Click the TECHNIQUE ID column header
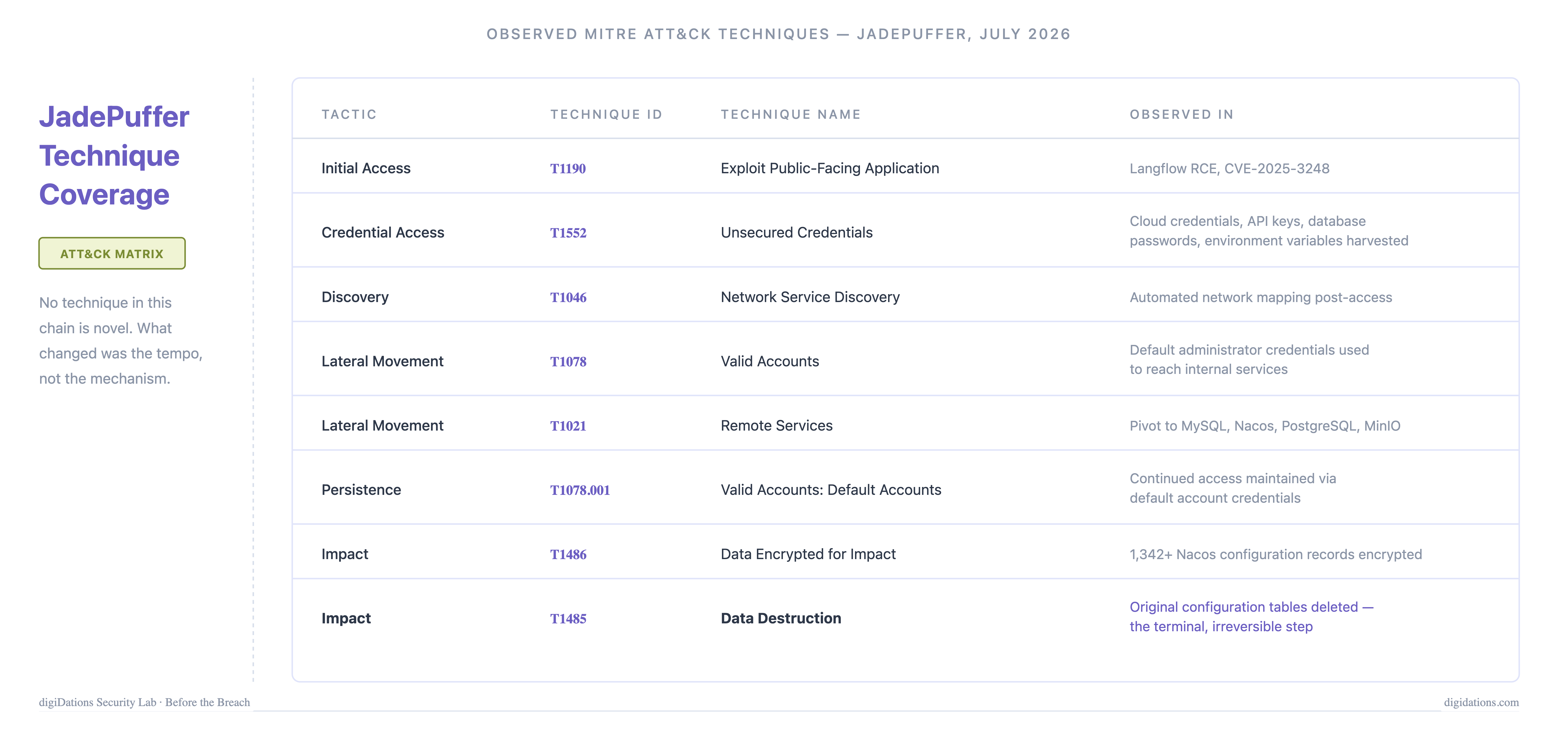The height and width of the screenshot is (750, 1568). 606,114
